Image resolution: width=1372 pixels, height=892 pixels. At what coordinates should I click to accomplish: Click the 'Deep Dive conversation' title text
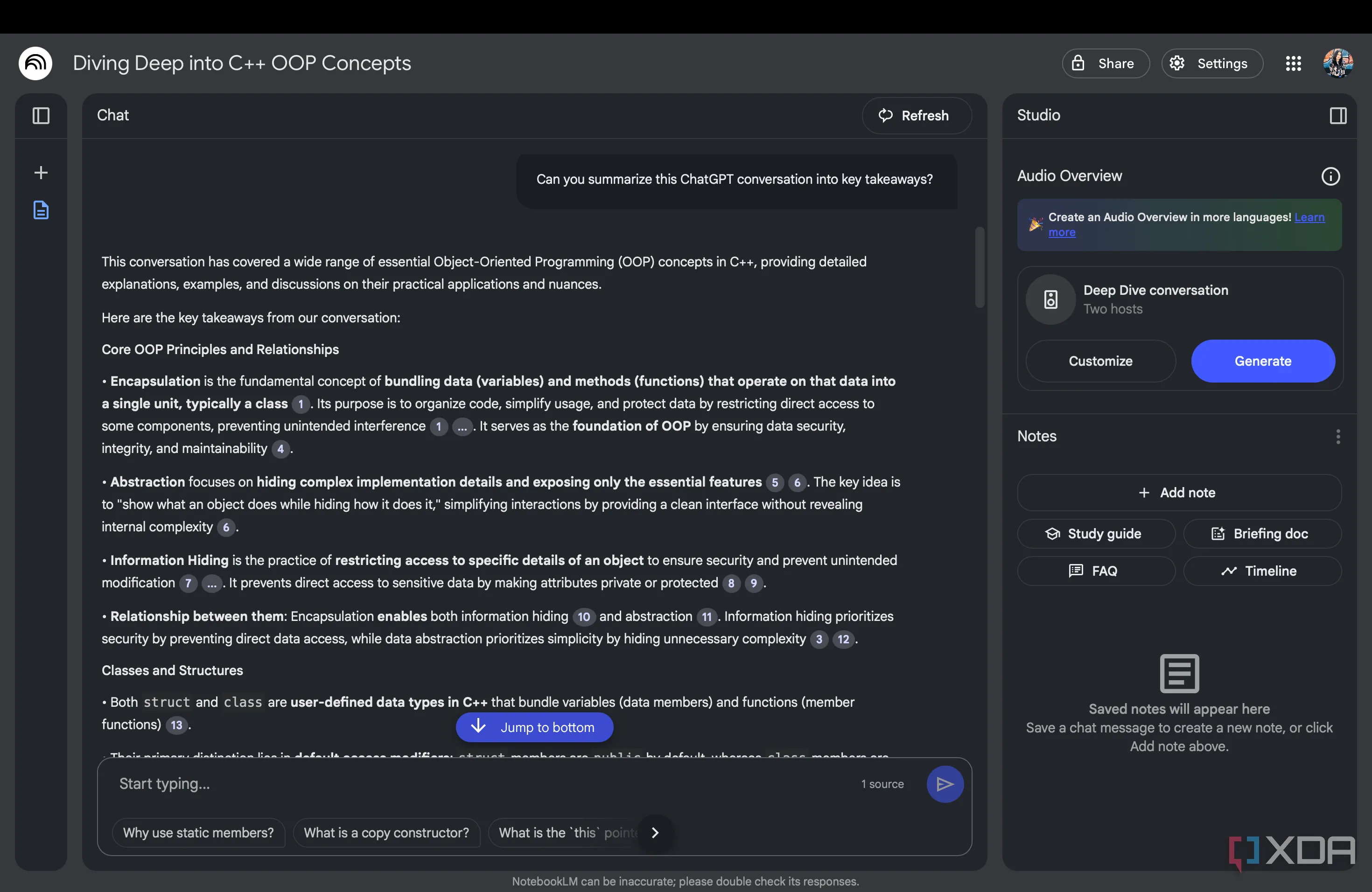(1155, 290)
